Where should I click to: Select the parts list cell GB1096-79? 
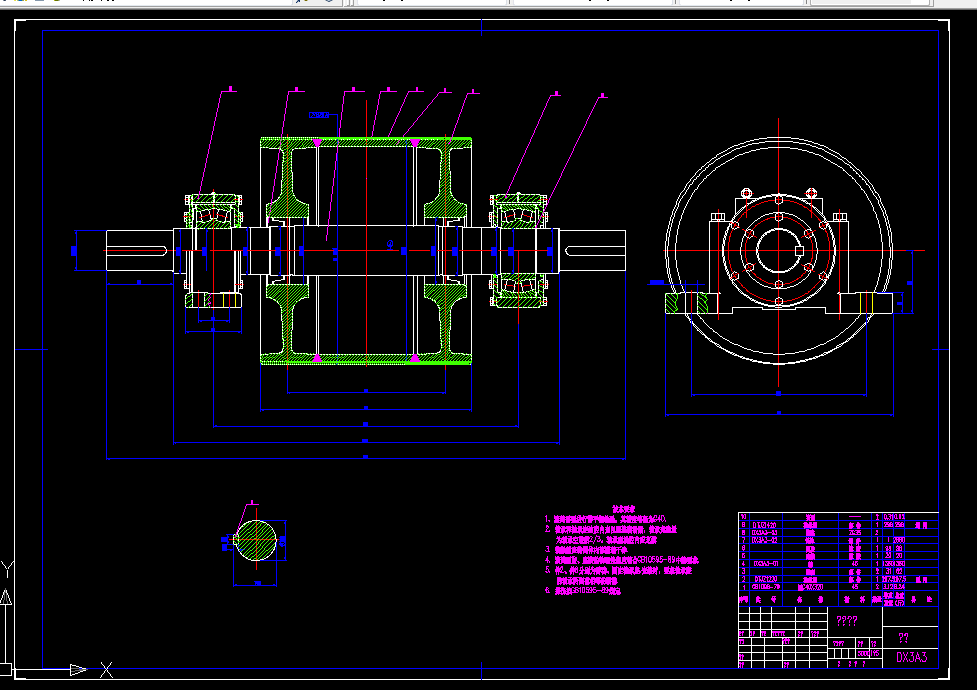pyautogui.click(x=766, y=587)
